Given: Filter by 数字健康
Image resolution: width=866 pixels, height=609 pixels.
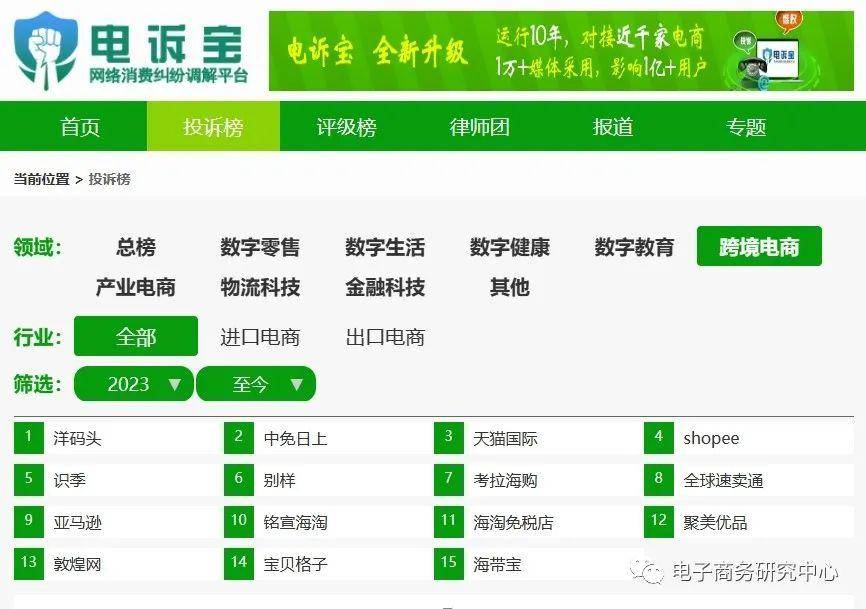Looking at the screenshot, I should [x=510, y=247].
